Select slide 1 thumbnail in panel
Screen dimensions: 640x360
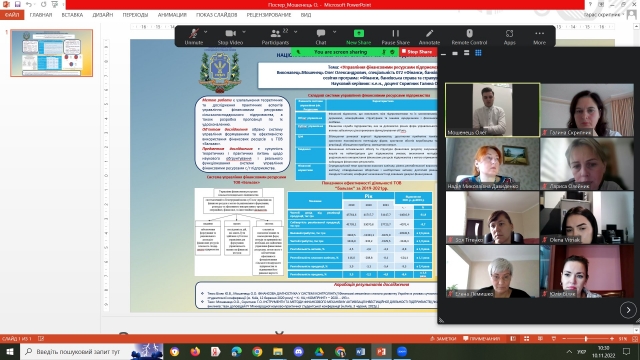point(51,53)
